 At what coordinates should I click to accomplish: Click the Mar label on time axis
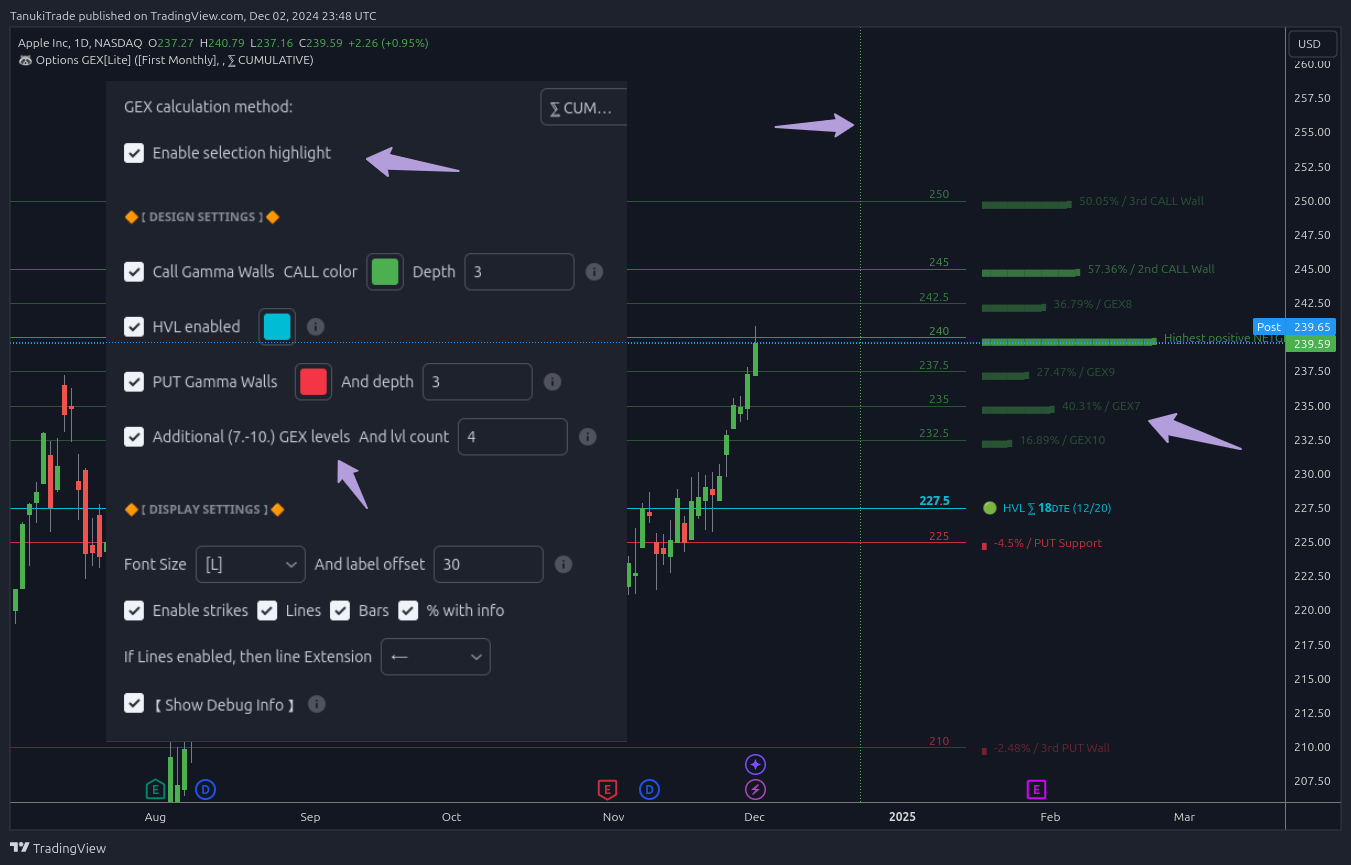[1184, 817]
